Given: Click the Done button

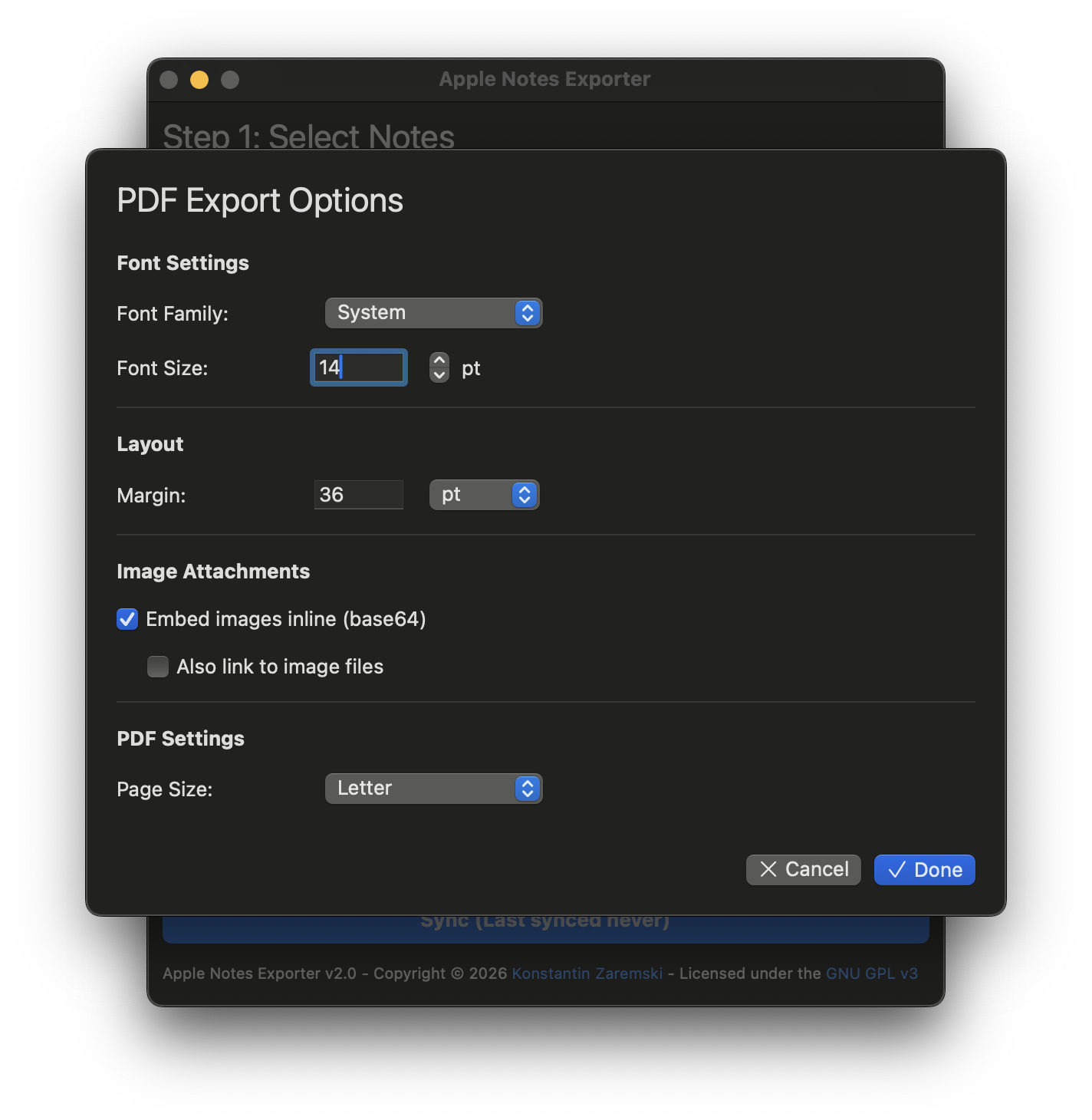Looking at the screenshot, I should [x=925, y=870].
